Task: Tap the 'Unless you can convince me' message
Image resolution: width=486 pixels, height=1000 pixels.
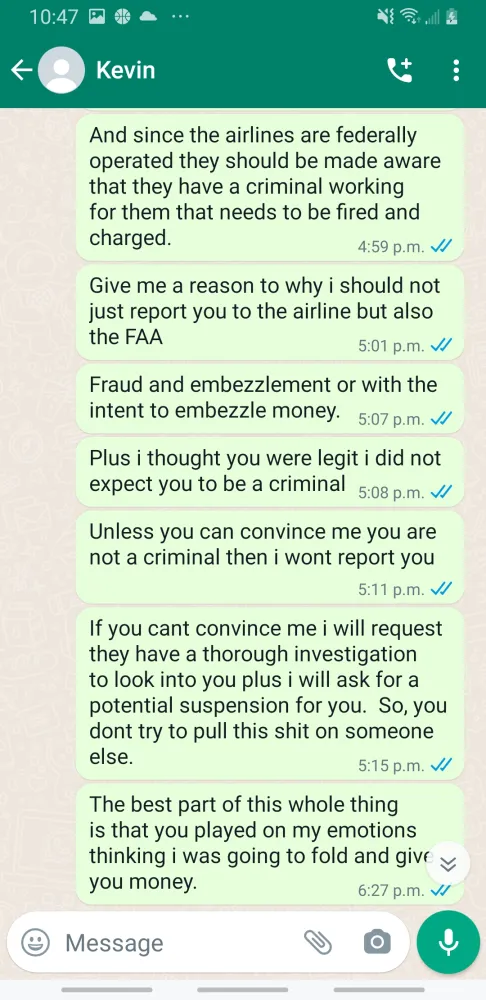Action: [270, 557]
